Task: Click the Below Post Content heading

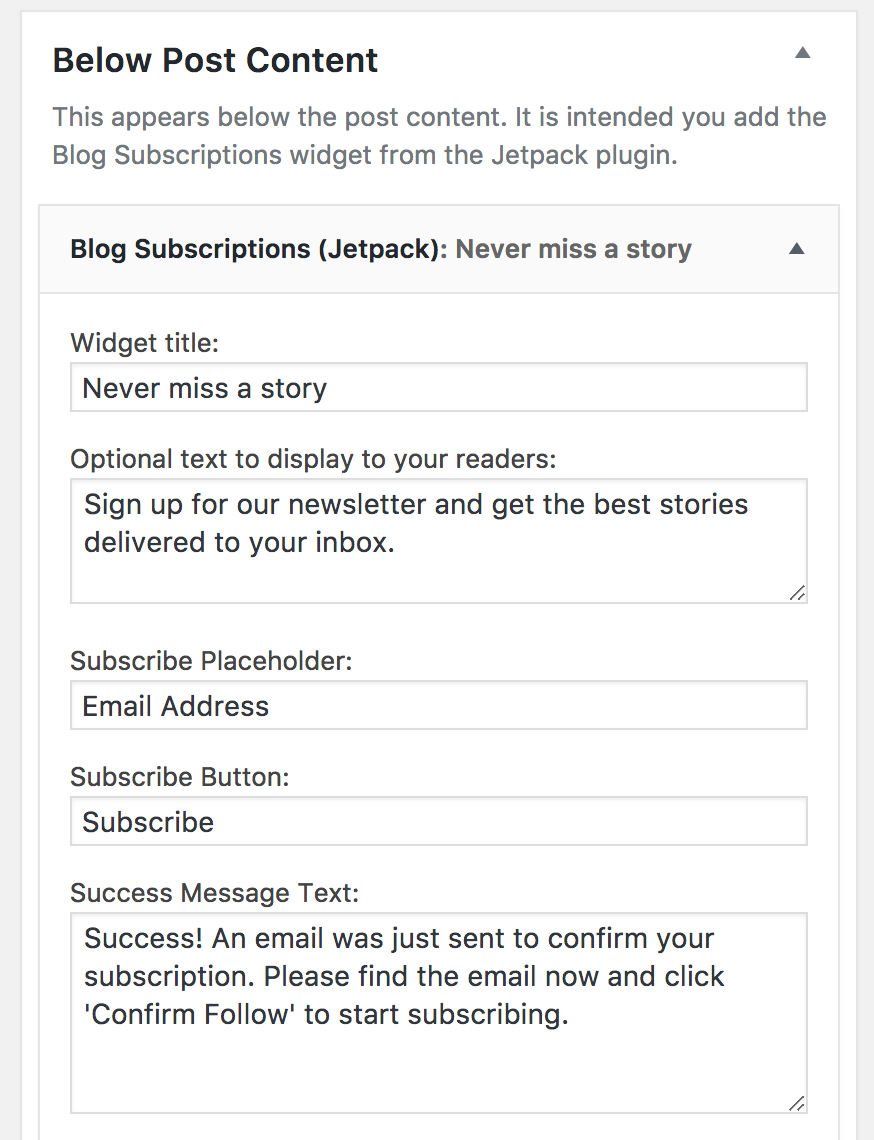Action: click(x=215, y=60)
